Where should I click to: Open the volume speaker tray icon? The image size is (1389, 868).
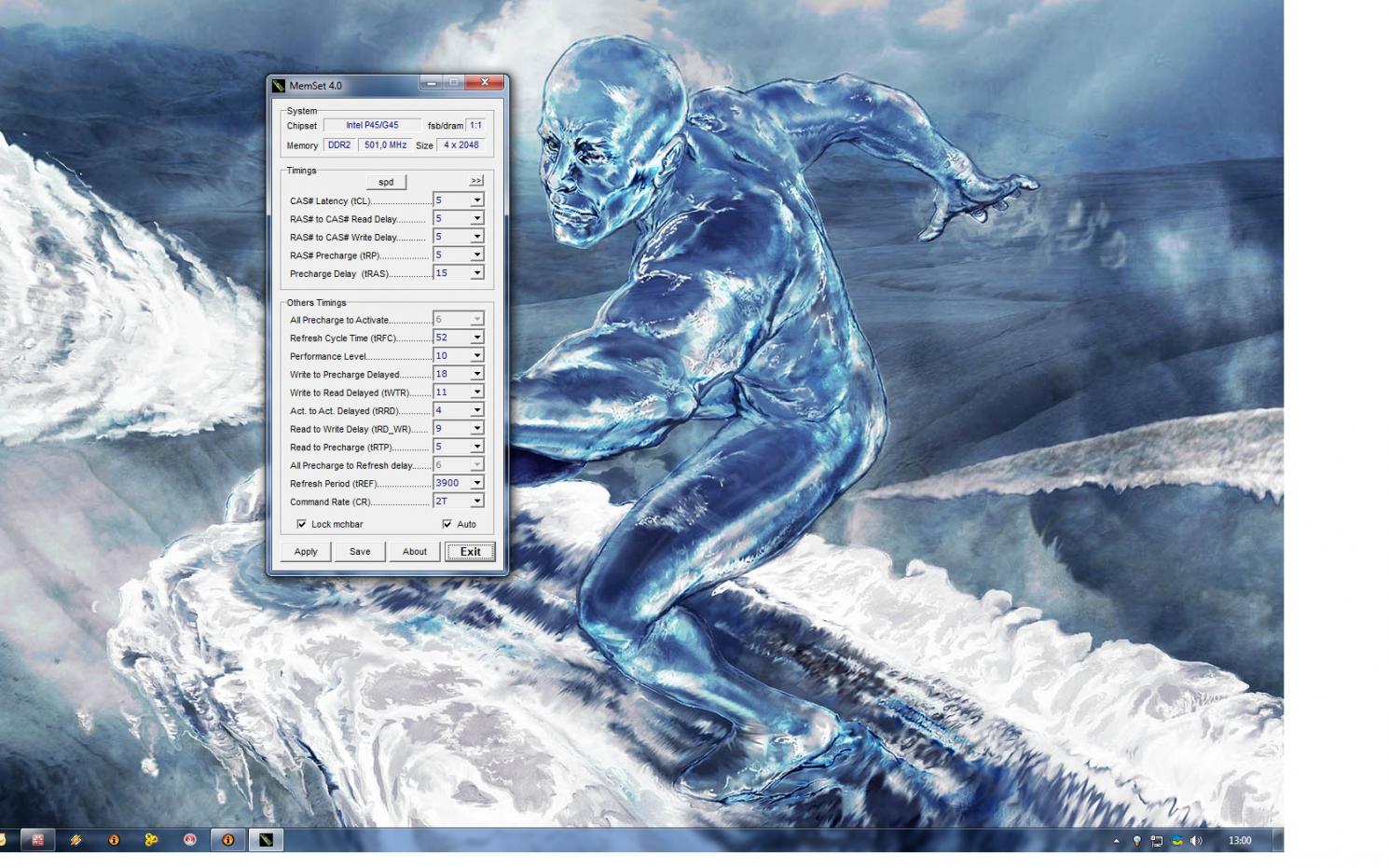(1197, 841)
